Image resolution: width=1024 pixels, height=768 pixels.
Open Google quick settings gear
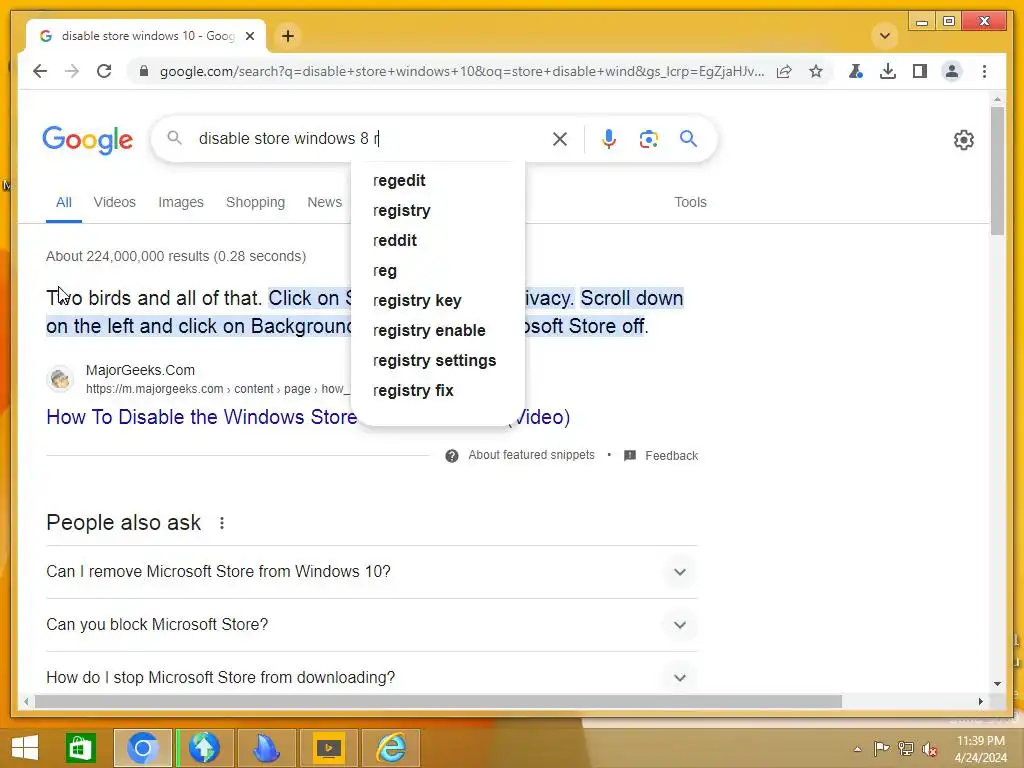963,140
